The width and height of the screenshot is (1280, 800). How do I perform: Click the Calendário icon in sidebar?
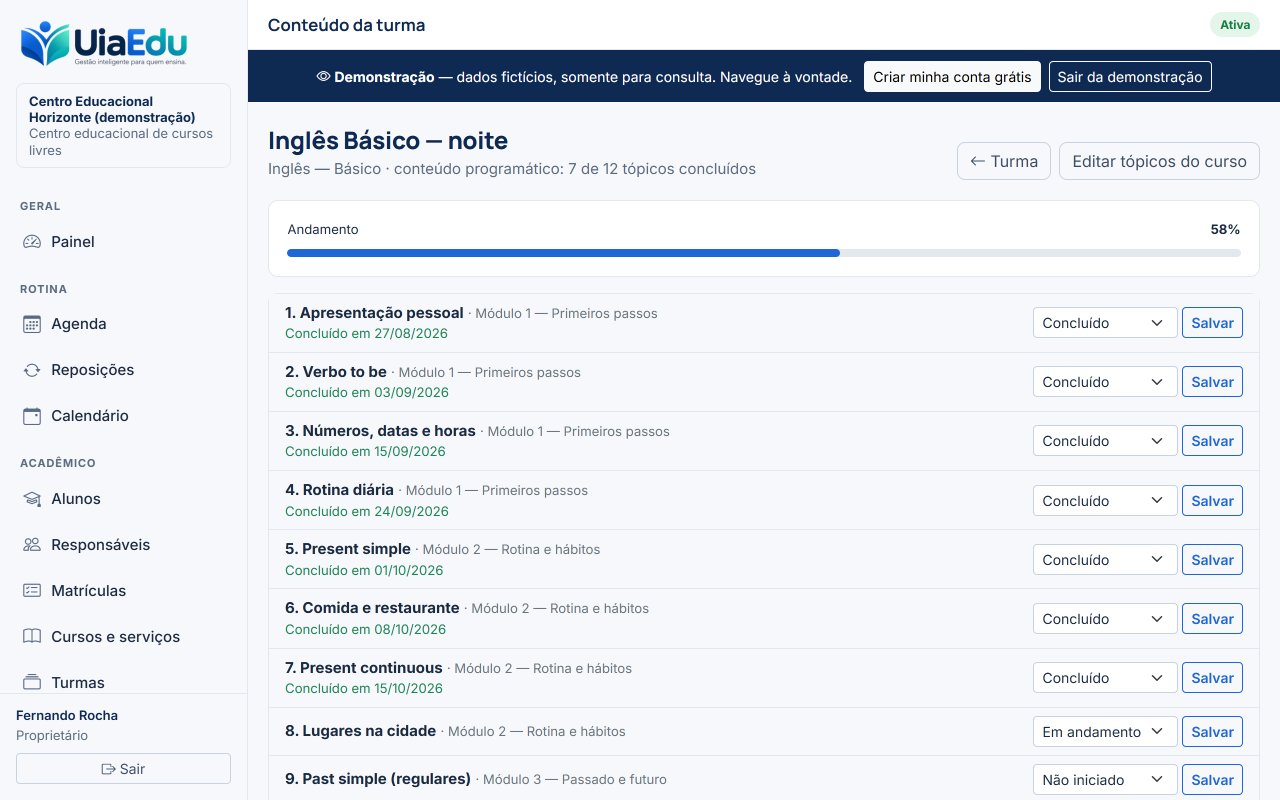[32, 416]
